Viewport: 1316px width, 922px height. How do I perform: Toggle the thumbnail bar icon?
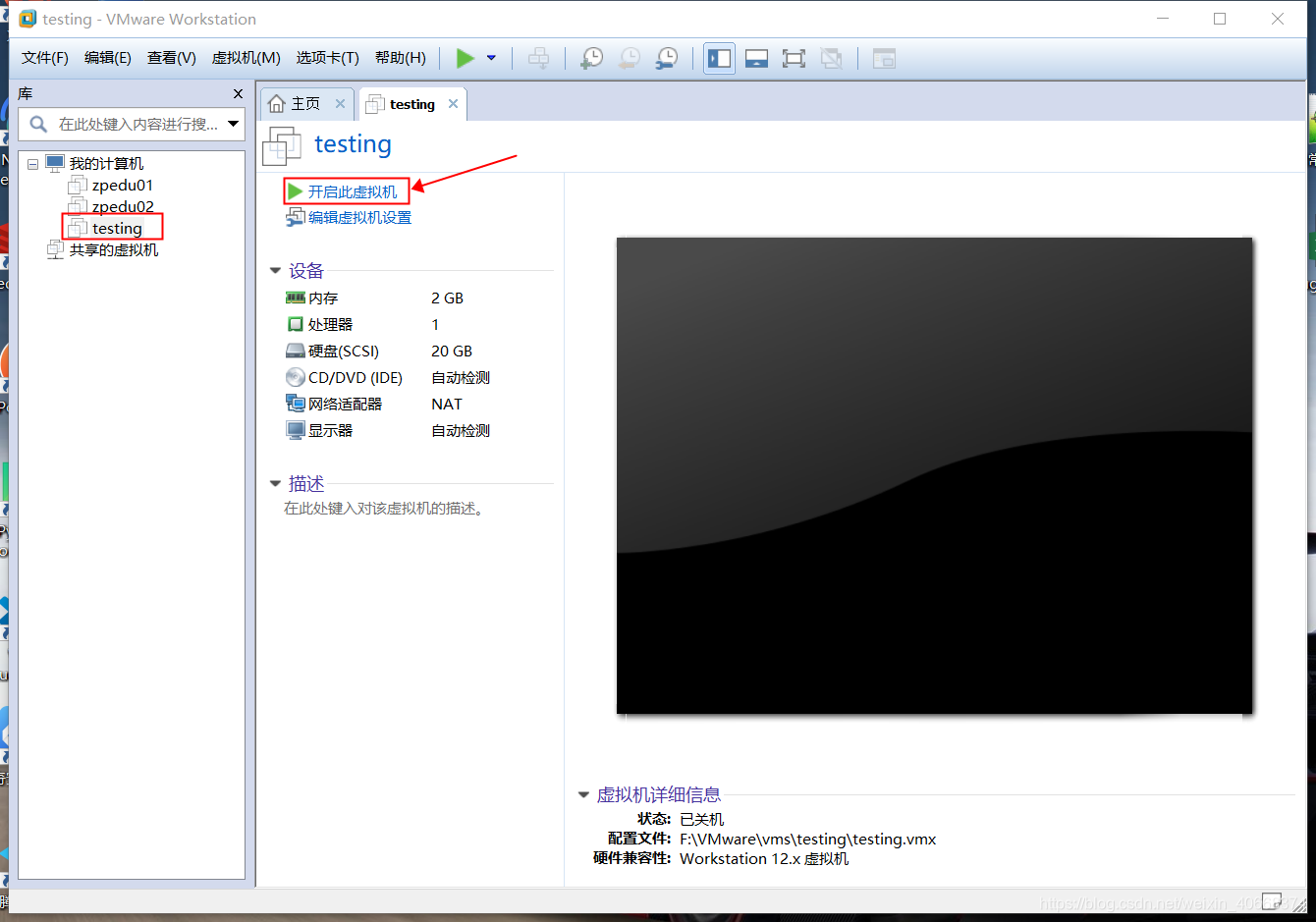click(756, 58)
